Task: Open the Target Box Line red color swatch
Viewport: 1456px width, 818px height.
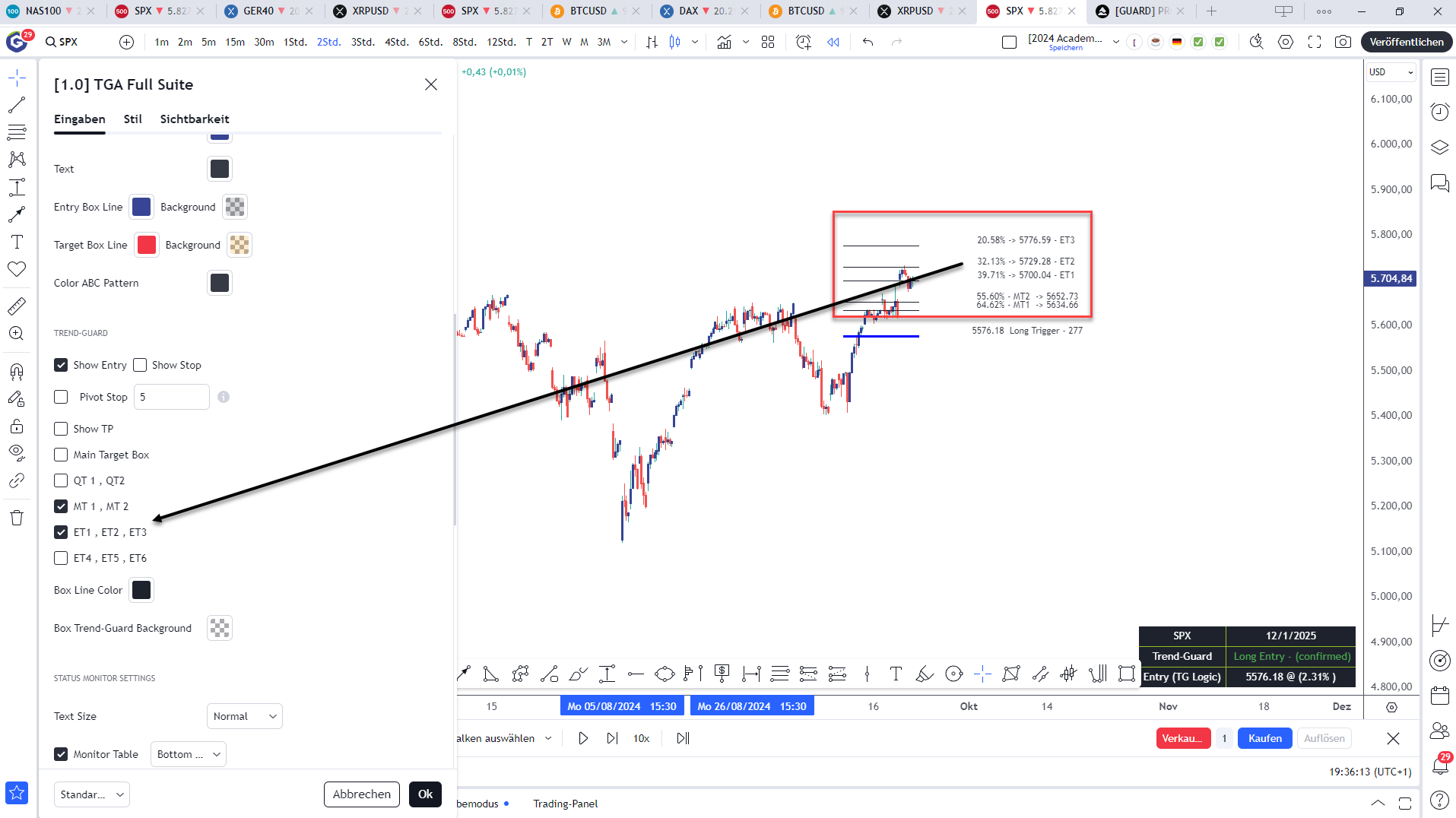Action: point(147,245)
